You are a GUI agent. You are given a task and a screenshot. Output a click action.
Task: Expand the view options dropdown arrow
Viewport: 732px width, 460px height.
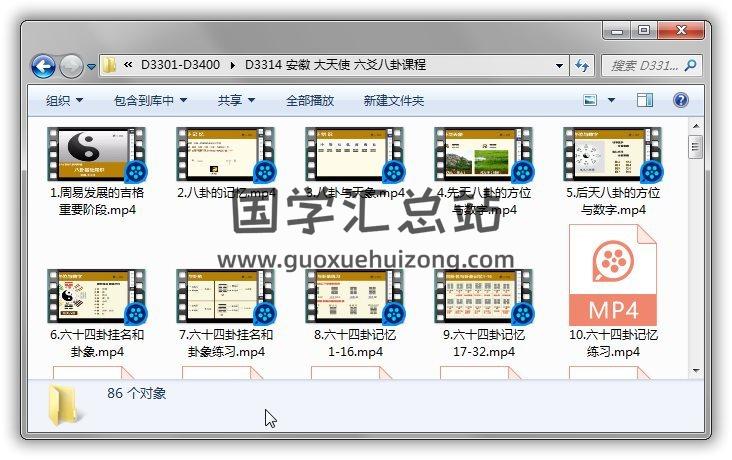(x=611, y=101)
